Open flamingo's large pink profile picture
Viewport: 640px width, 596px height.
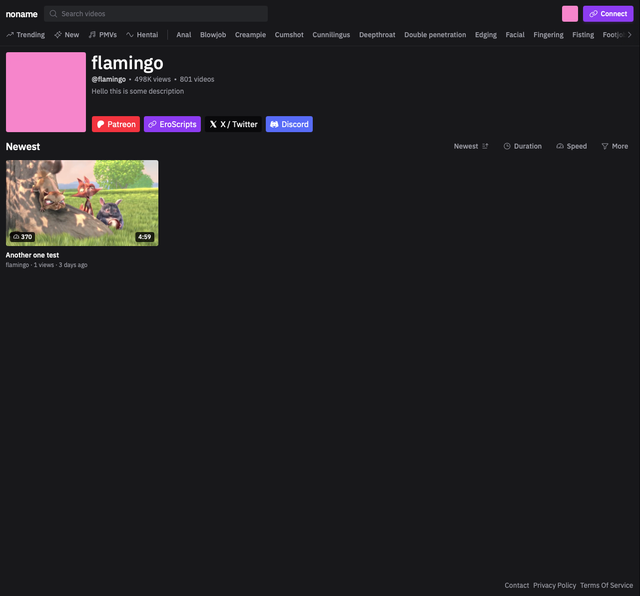click(x=46, y=92)
